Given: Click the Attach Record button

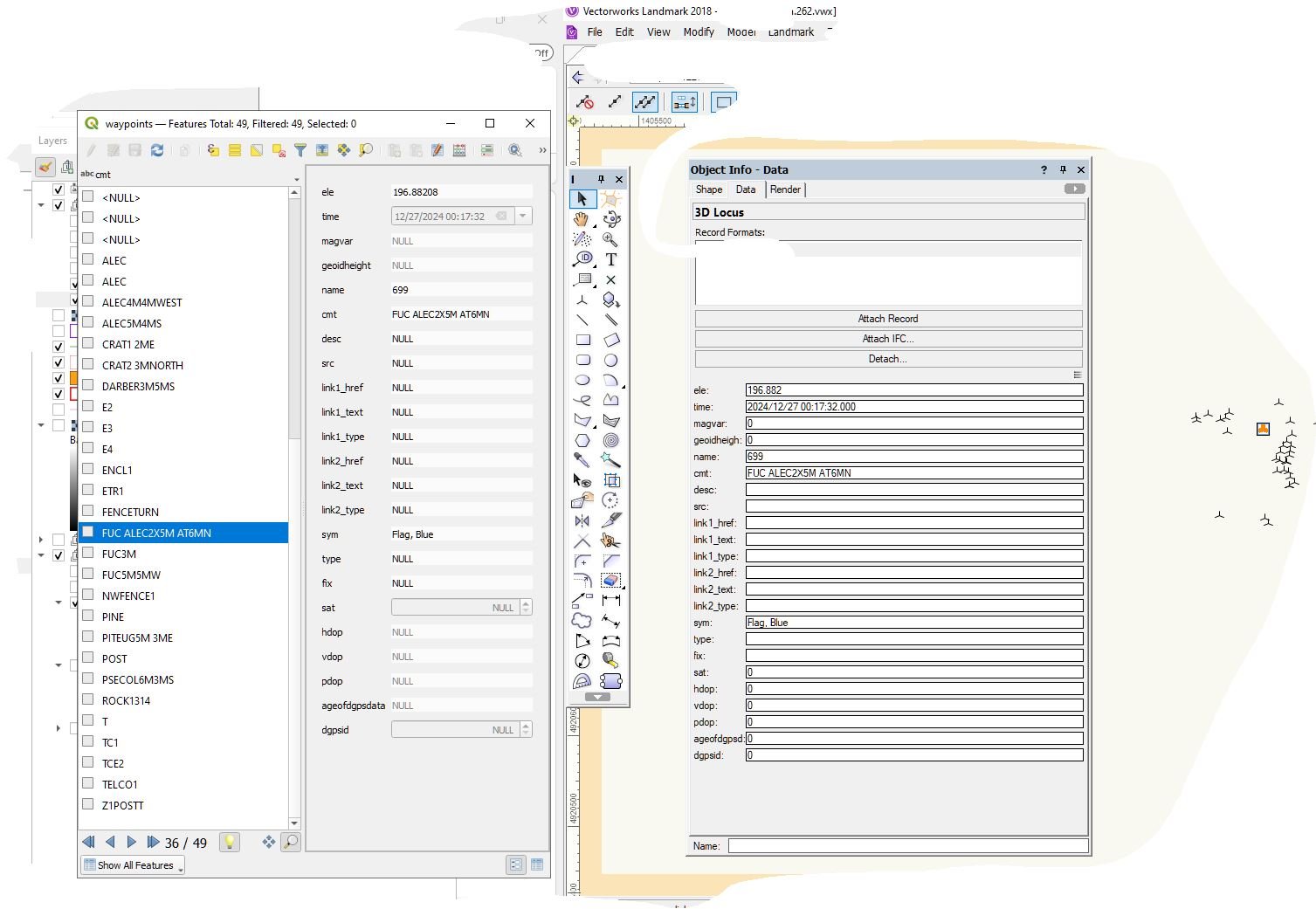Looking at the screenshot, I should click(888, 319).
